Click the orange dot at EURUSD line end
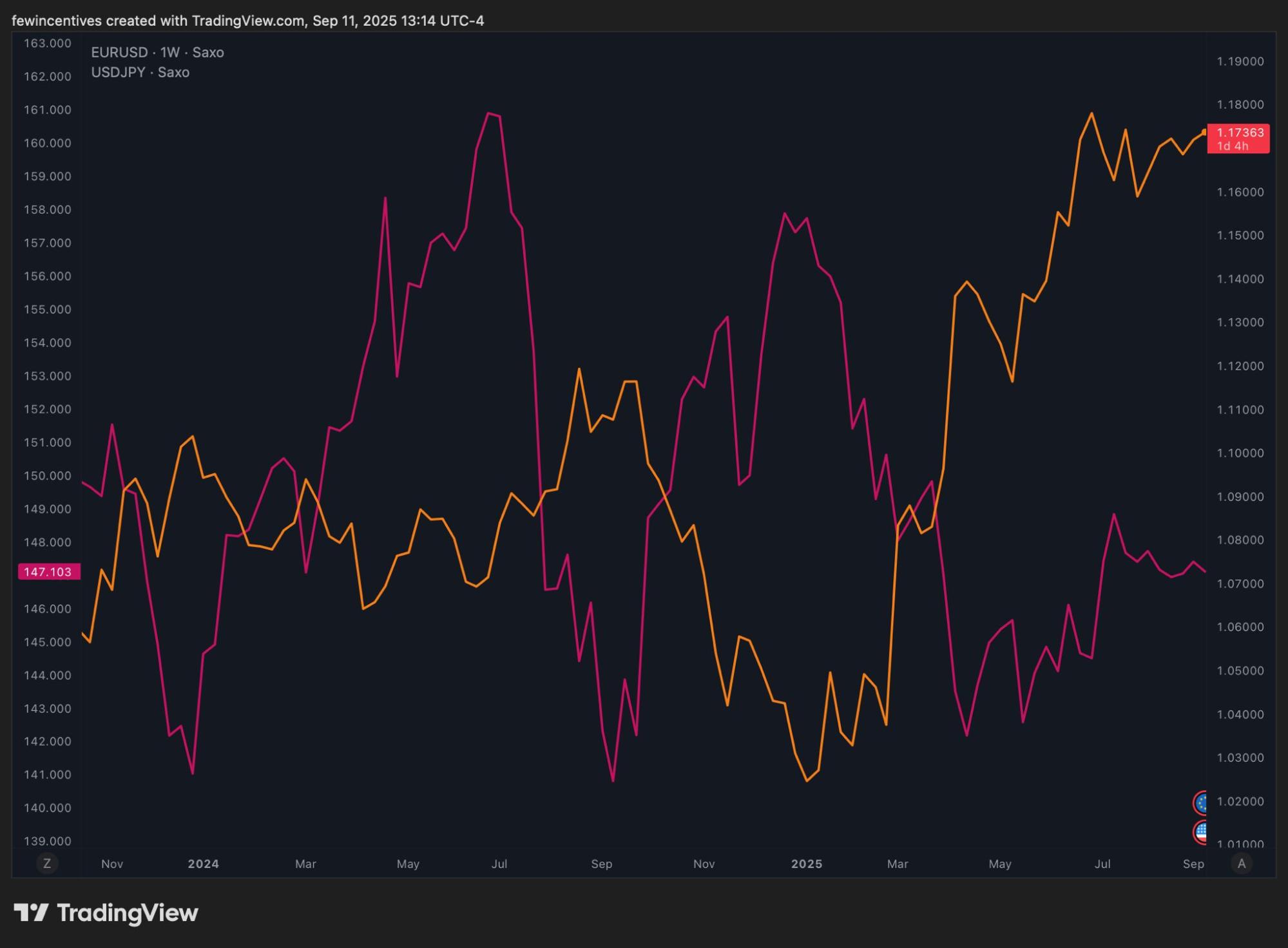The height and width of the screenshot is (948, 1288). click(x=1204, y=132)
